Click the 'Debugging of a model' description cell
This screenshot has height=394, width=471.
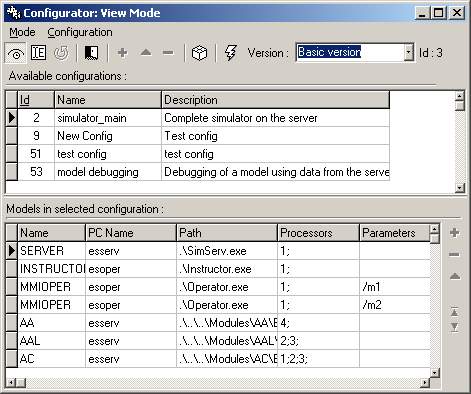275,172
